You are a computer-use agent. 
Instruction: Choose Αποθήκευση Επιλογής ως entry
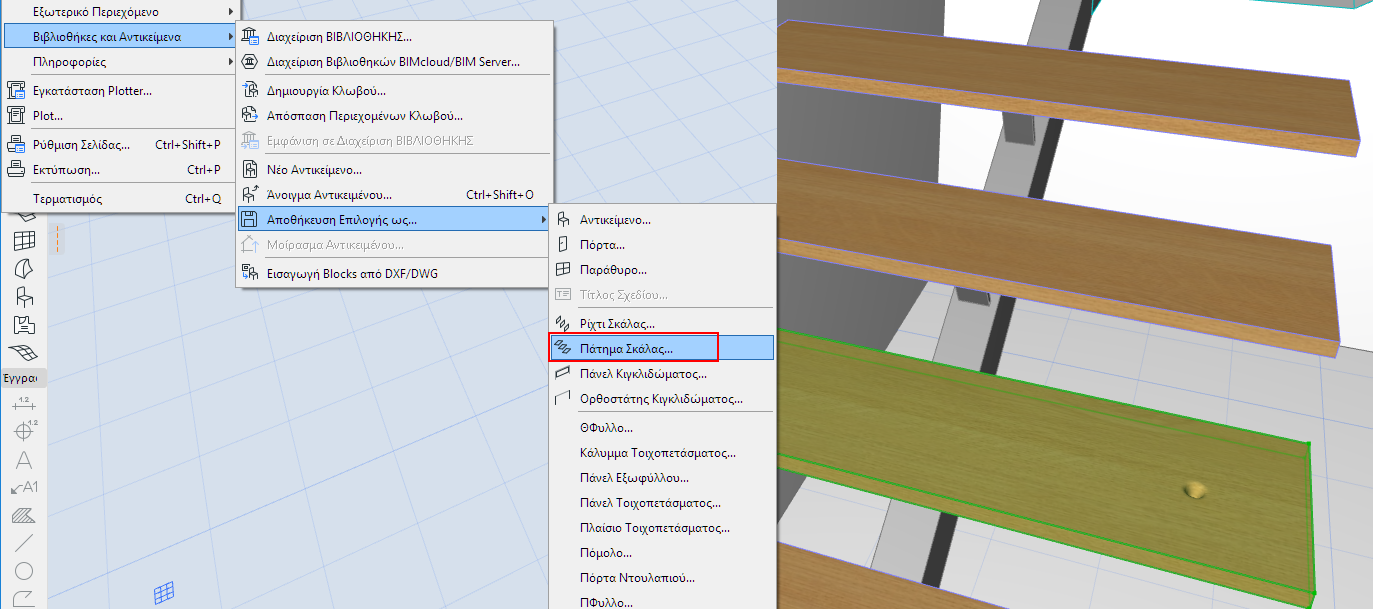click(395, 219)
